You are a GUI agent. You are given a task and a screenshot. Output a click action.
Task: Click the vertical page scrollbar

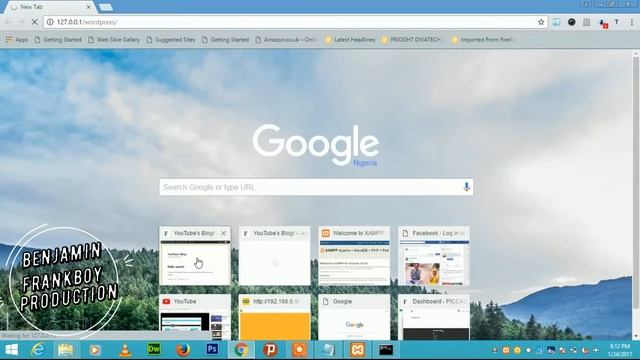tap(636, 183)
